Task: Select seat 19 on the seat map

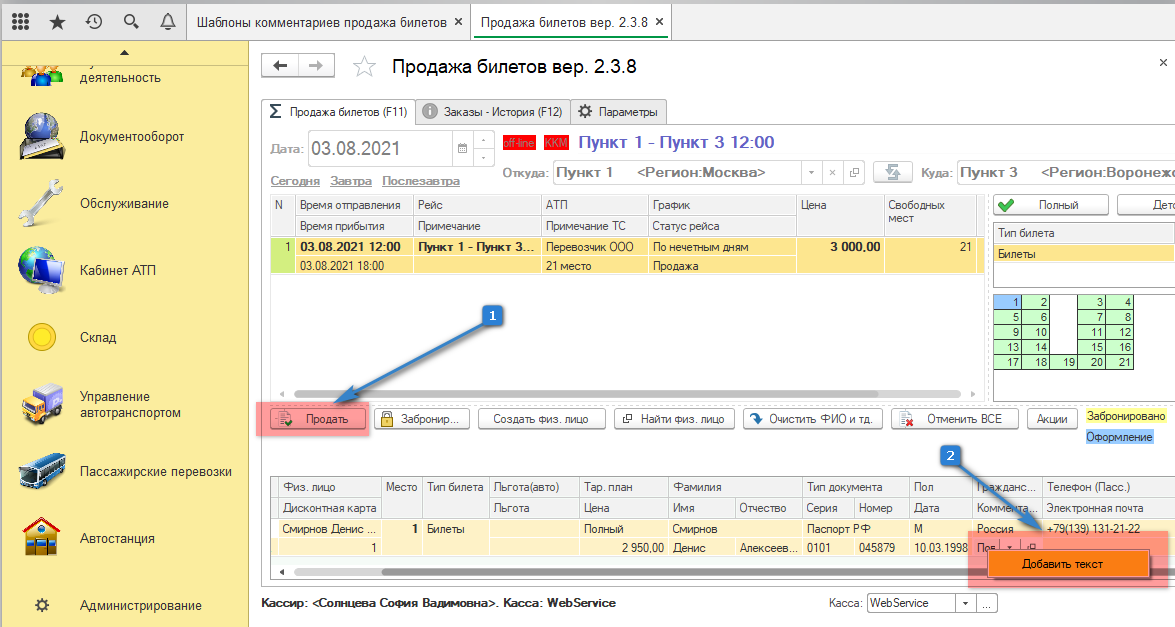Action: tap(1069, 362)
